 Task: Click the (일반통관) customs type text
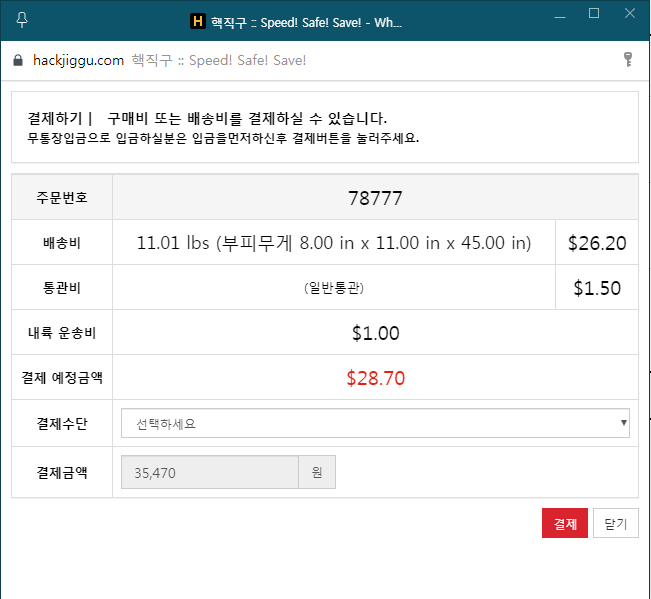pos(333,288)
